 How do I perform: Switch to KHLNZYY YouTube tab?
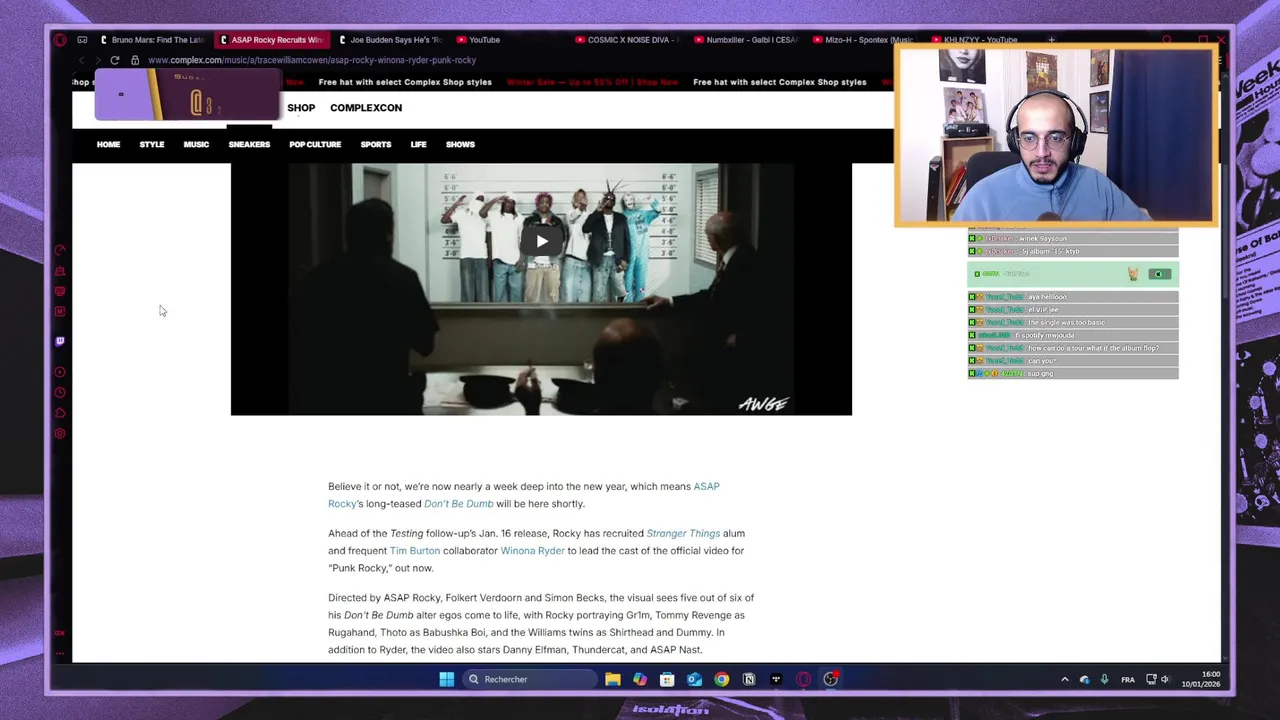point(980,40)
